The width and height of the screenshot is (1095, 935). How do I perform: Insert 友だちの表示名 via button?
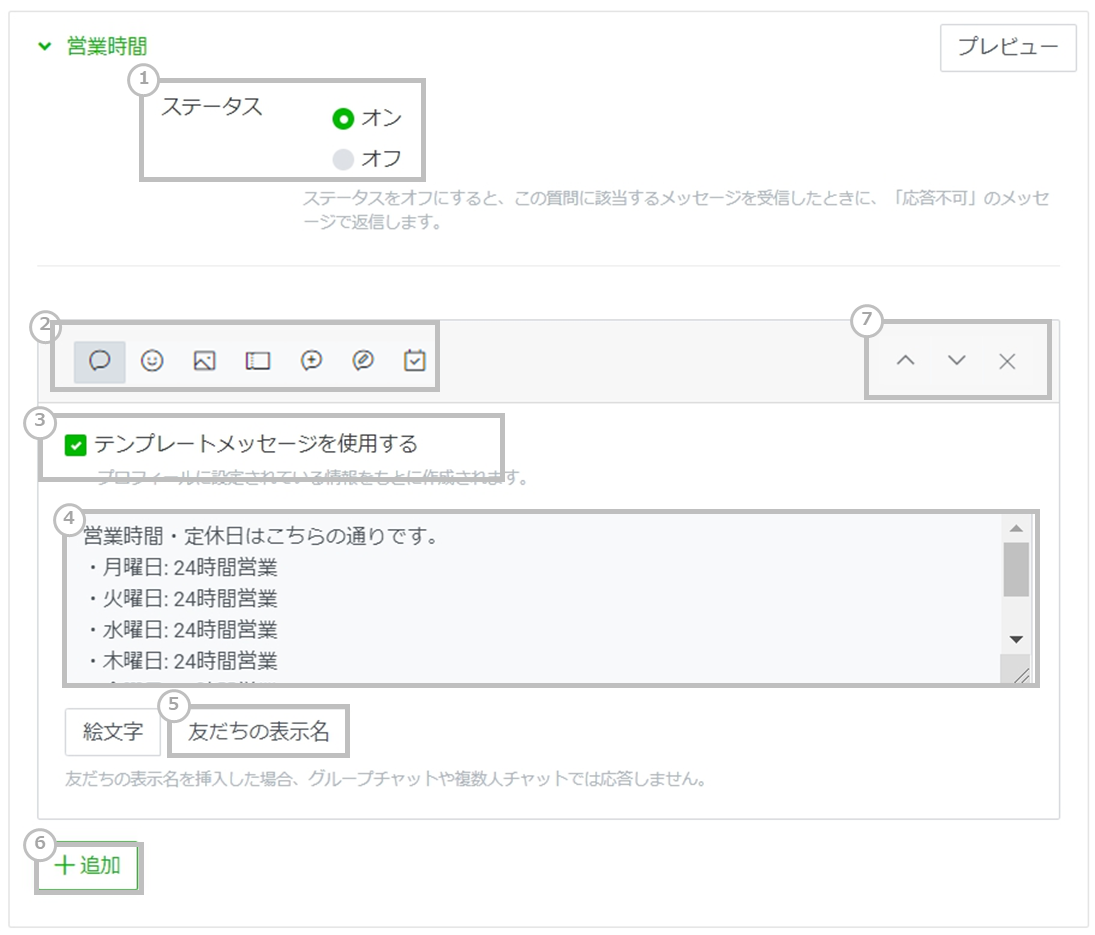click(258, 732)
